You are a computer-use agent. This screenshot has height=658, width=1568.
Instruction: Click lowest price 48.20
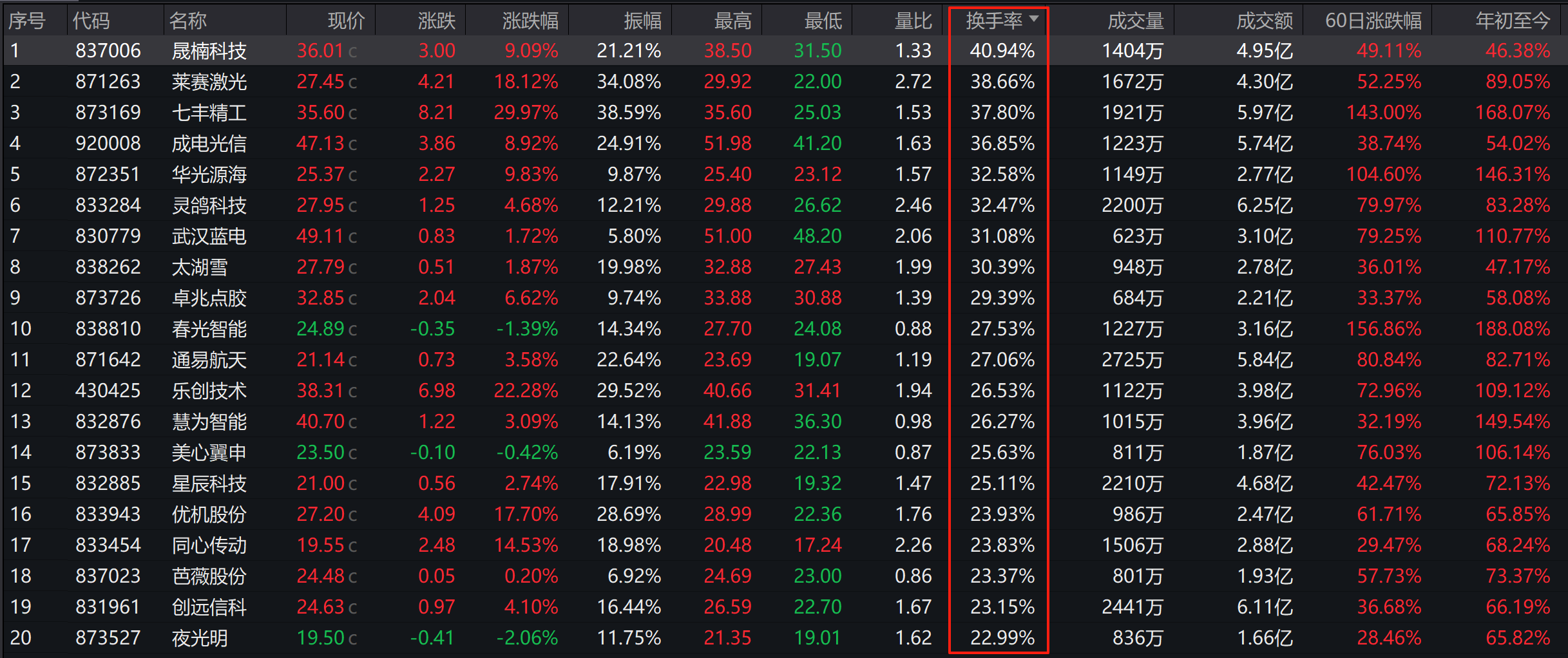pos(818,236)
